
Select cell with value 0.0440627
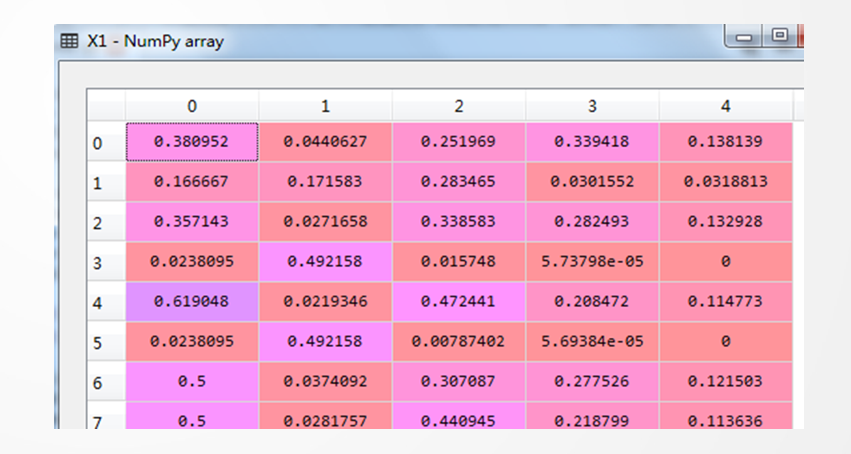point(326,142)
